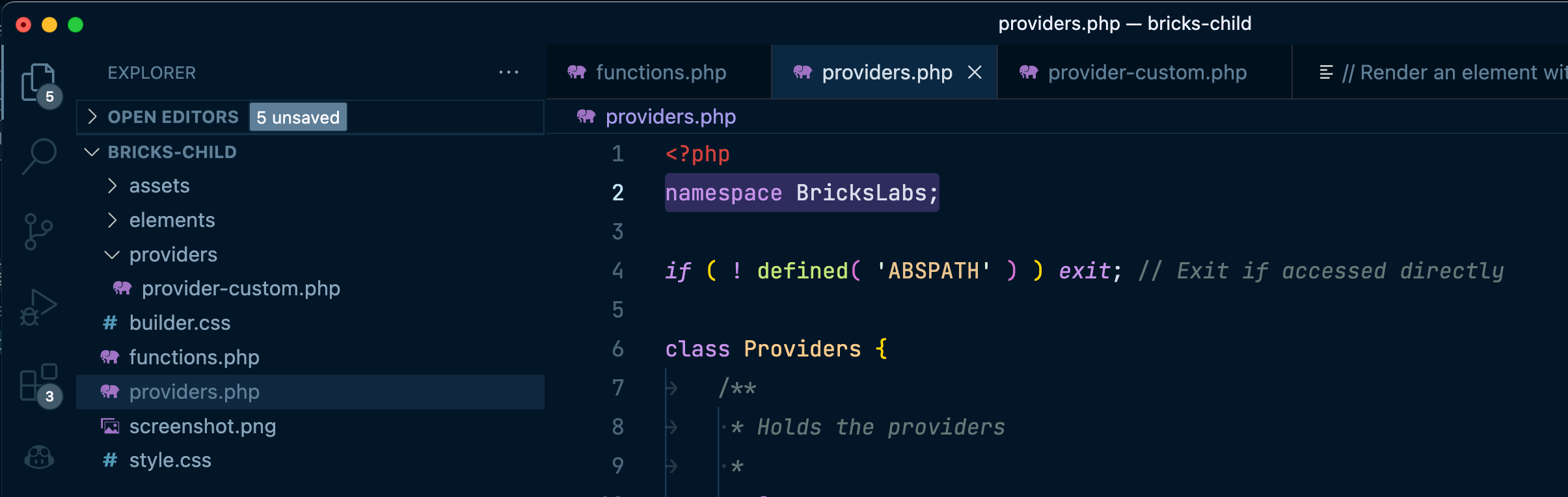This screenshot has height=497, width=1568.
Task: Open builder.css in the file tree
Action: pos(180,323)
